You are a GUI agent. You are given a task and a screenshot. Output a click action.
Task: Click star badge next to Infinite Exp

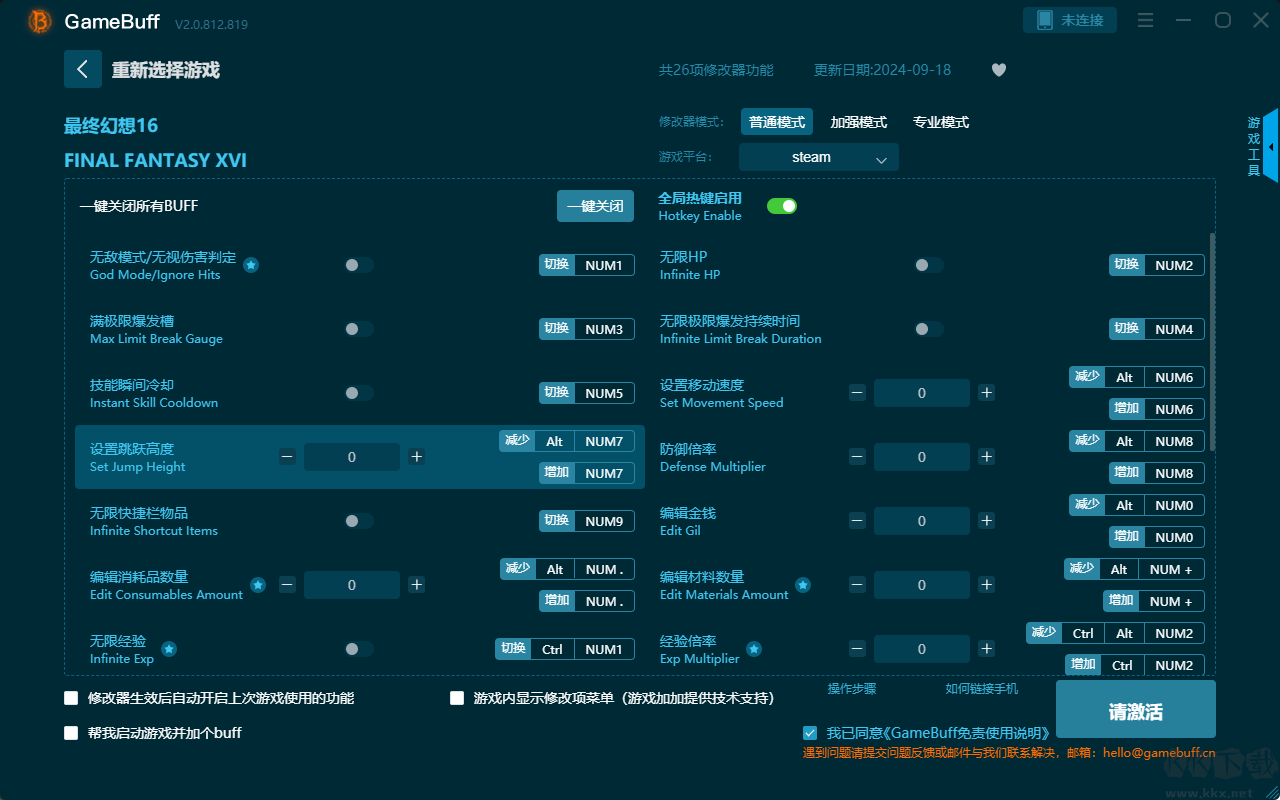pyautogui.click(x=169, y=649)
